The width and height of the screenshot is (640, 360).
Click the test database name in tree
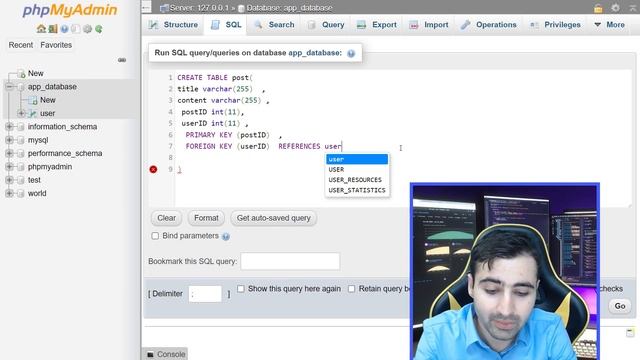pyautogui.click(x=34, y=180)
